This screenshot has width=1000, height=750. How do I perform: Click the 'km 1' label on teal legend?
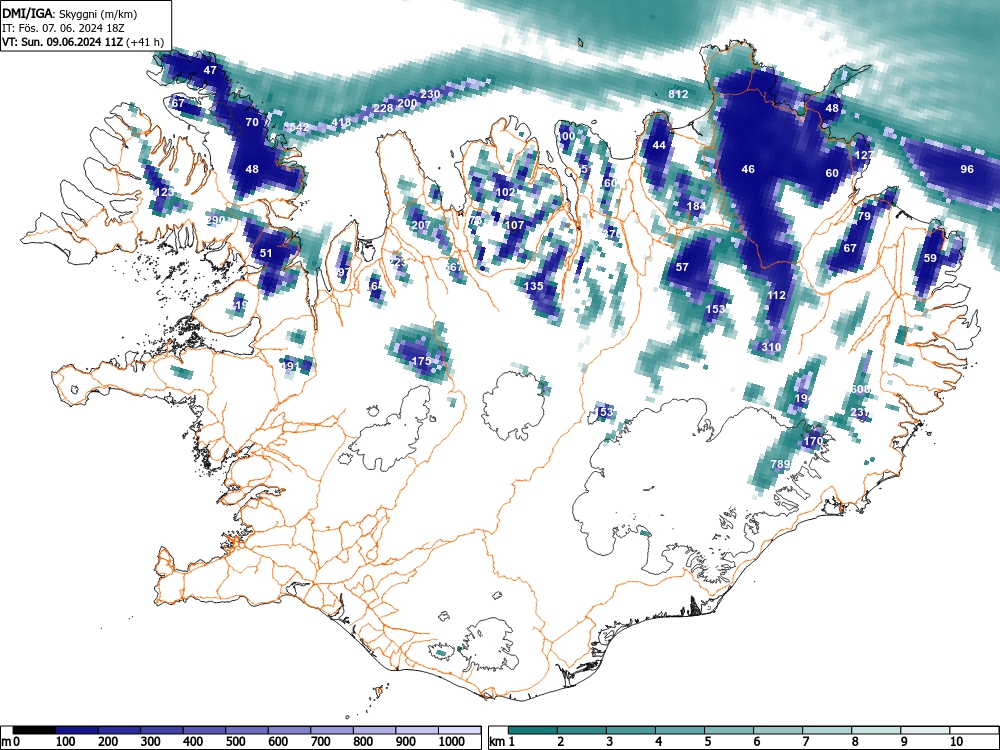(x=503, y=741)
